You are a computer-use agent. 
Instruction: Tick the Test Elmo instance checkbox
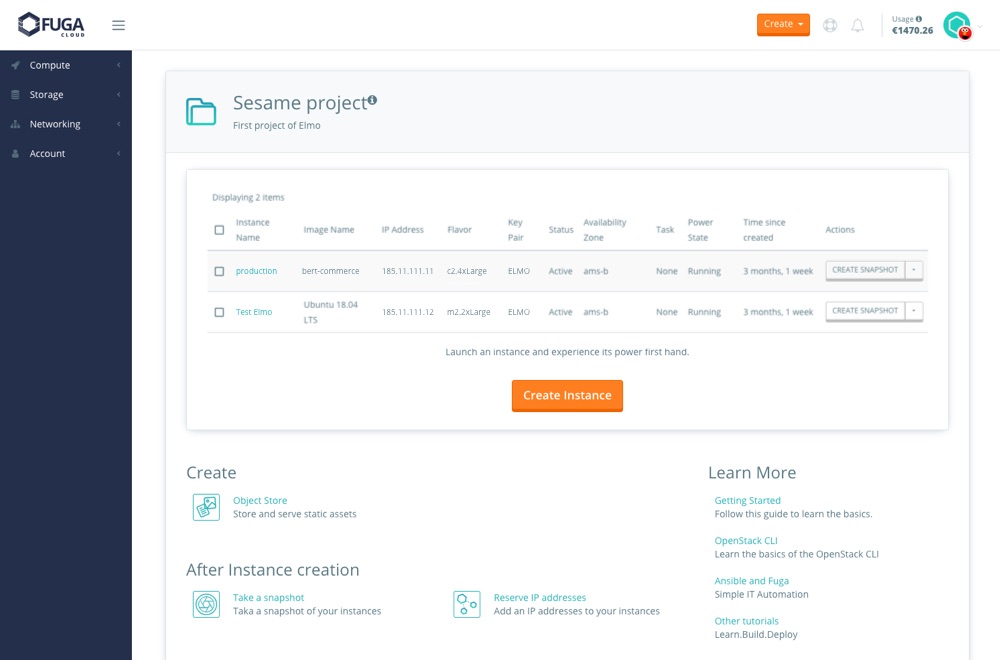click(219, 312)
